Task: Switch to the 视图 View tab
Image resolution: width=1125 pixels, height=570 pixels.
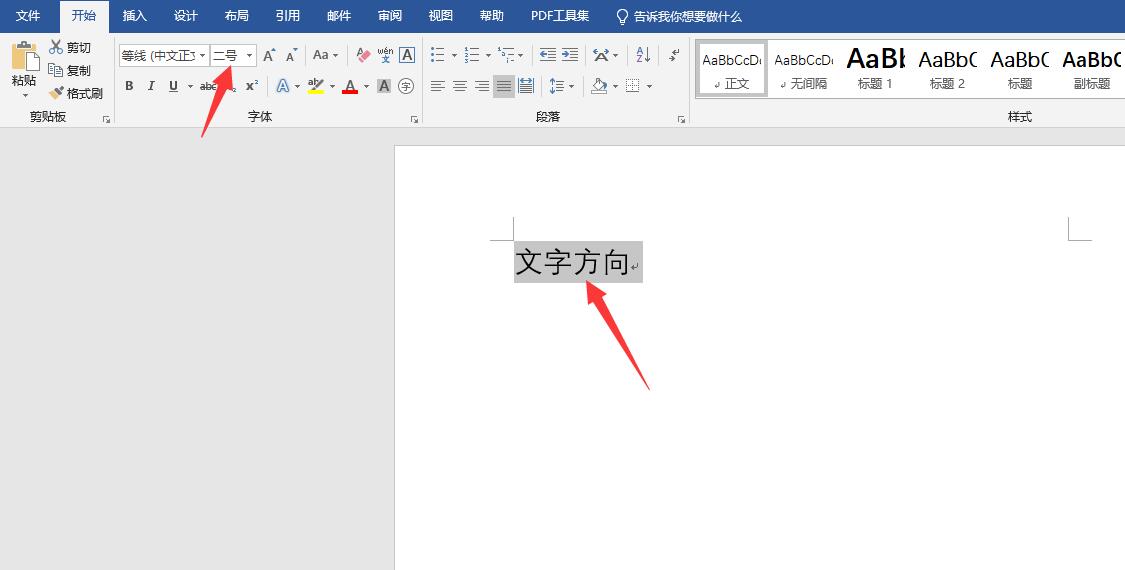Action: [441, 16]
